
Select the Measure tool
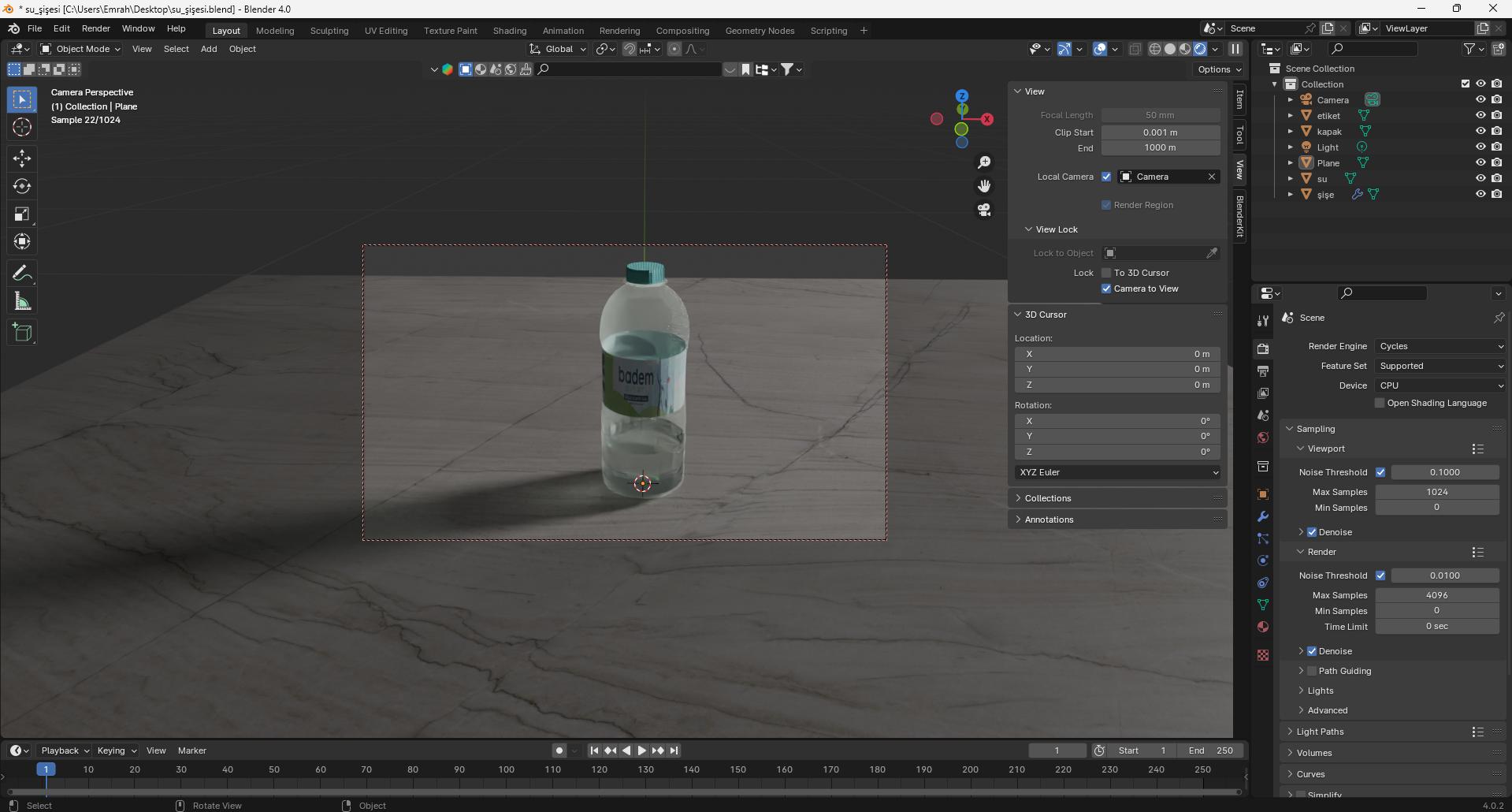22,301
